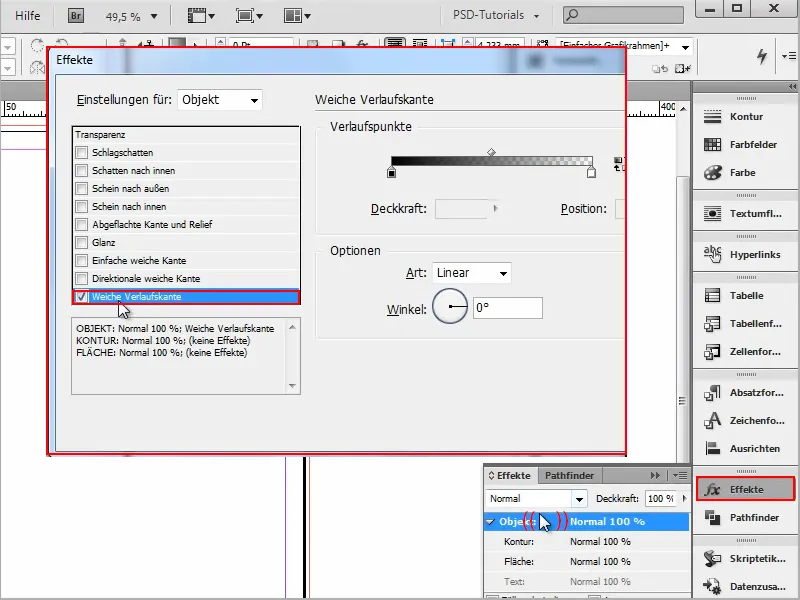Viewport: 800px width, 600px height.
Task: Open the Ausrichten panel
Action: pyautogui.click(x=745, y=449)
